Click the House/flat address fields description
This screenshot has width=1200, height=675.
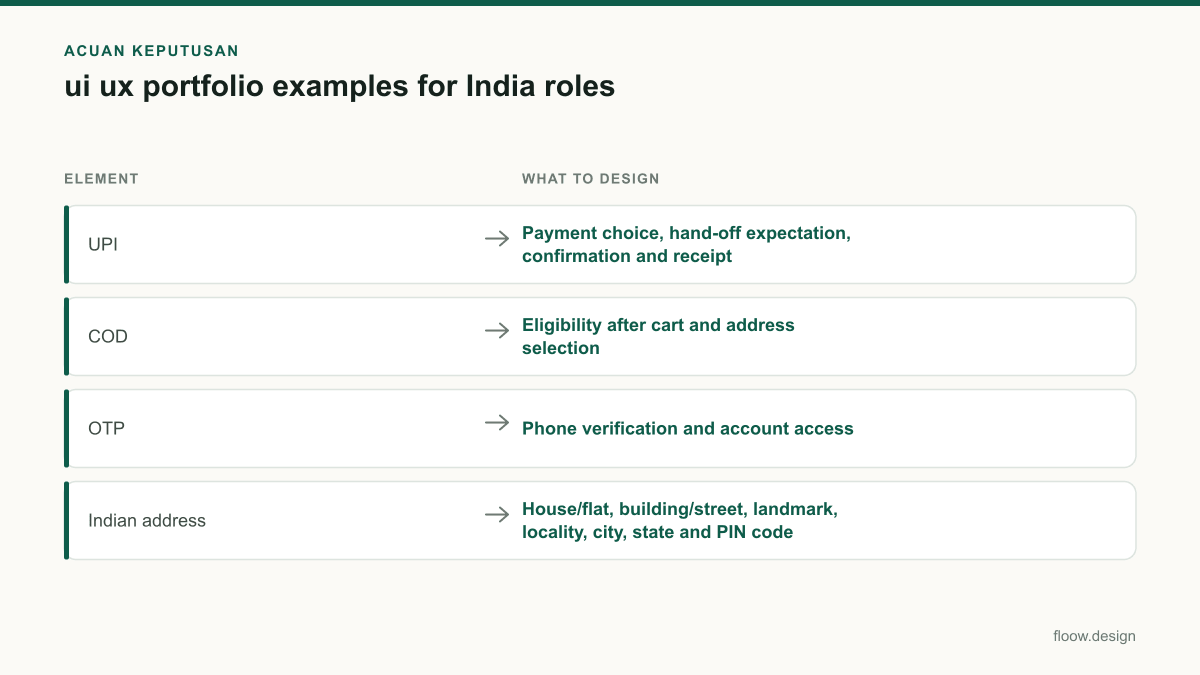680,520
